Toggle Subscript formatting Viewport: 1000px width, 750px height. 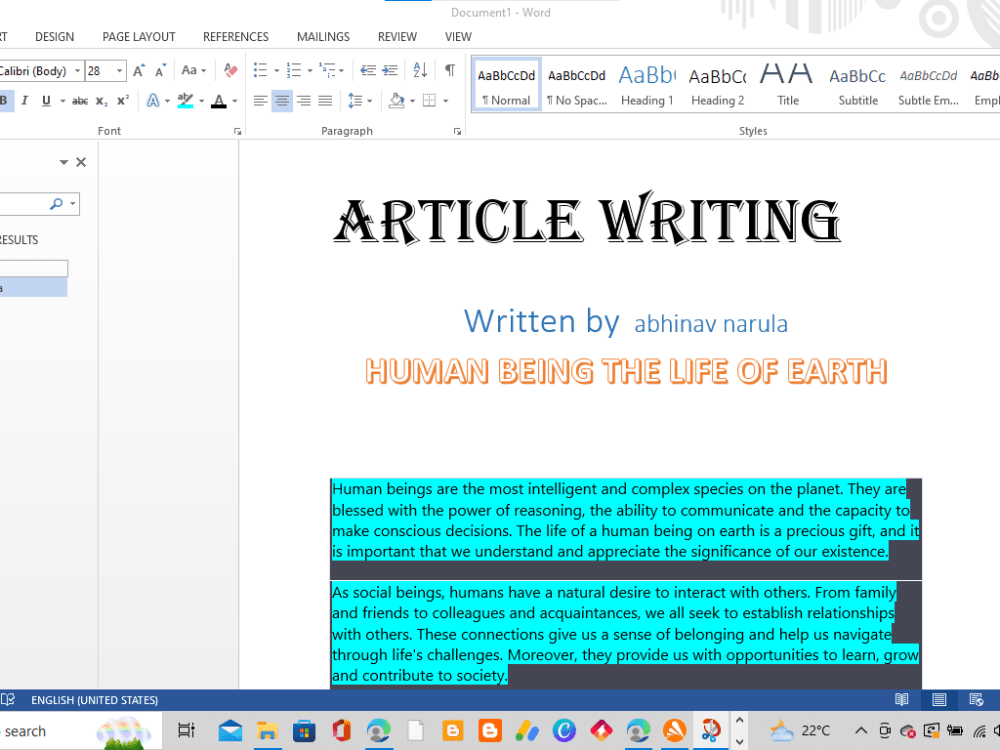101,101
